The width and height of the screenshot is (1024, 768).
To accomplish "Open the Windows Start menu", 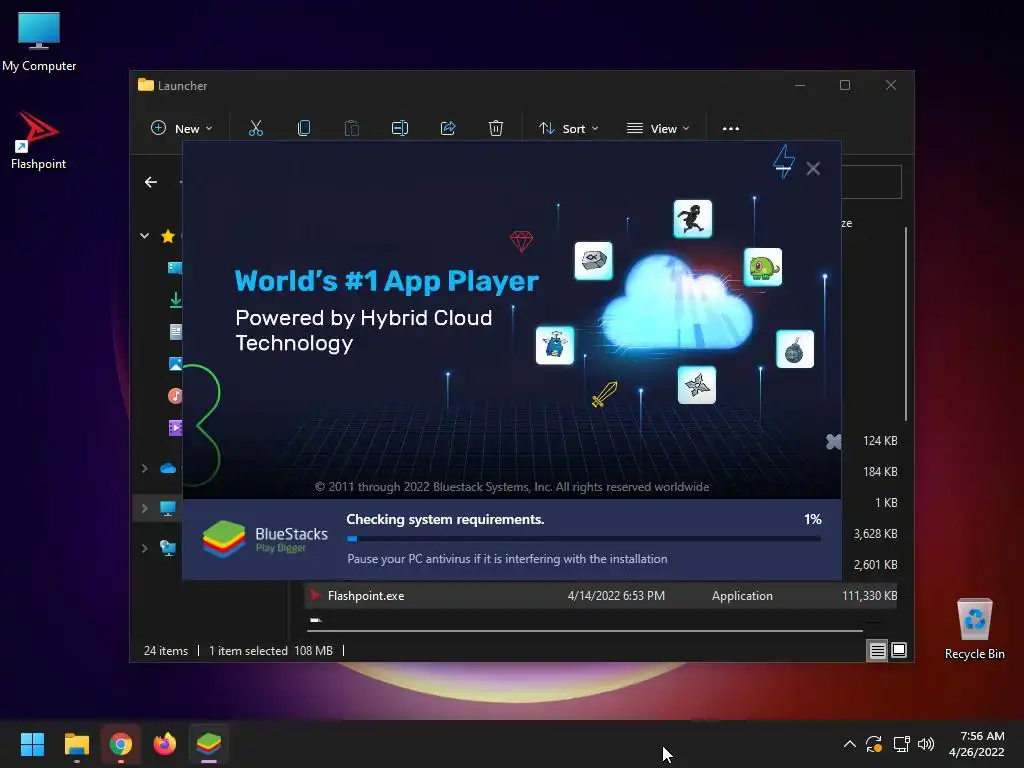I will [x=32, y=744].
